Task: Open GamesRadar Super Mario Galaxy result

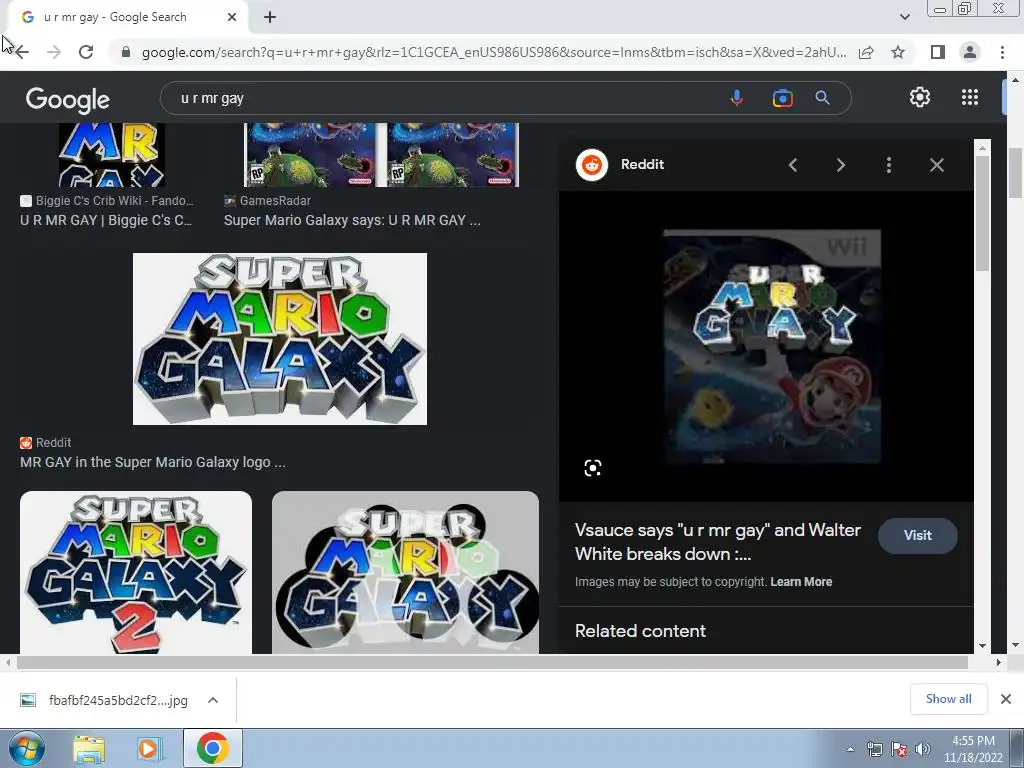Action: (352, 211)
